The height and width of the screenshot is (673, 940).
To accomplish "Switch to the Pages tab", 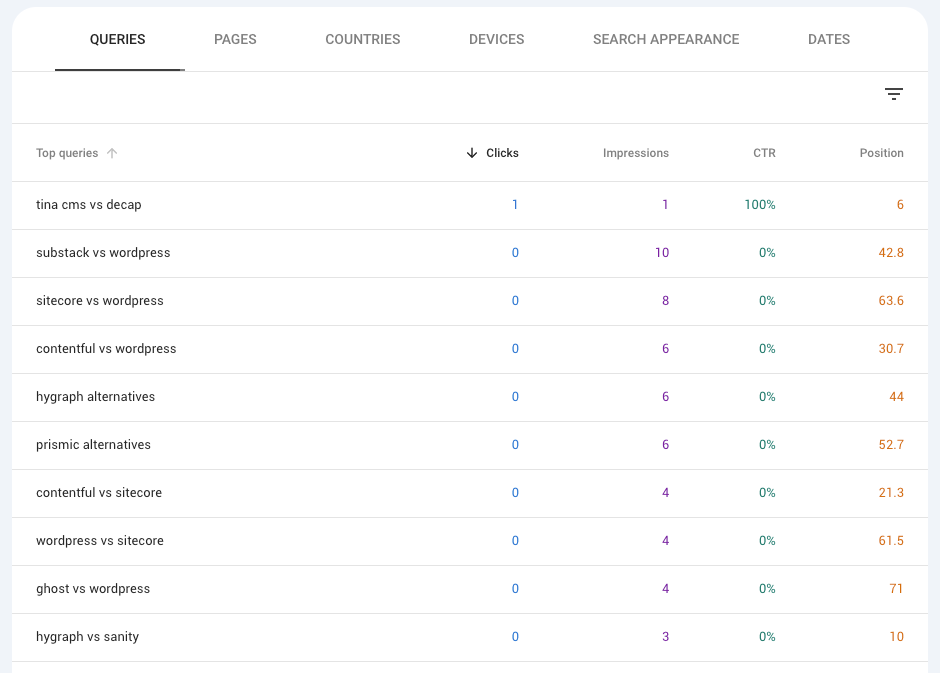I will tap(235, 40).
